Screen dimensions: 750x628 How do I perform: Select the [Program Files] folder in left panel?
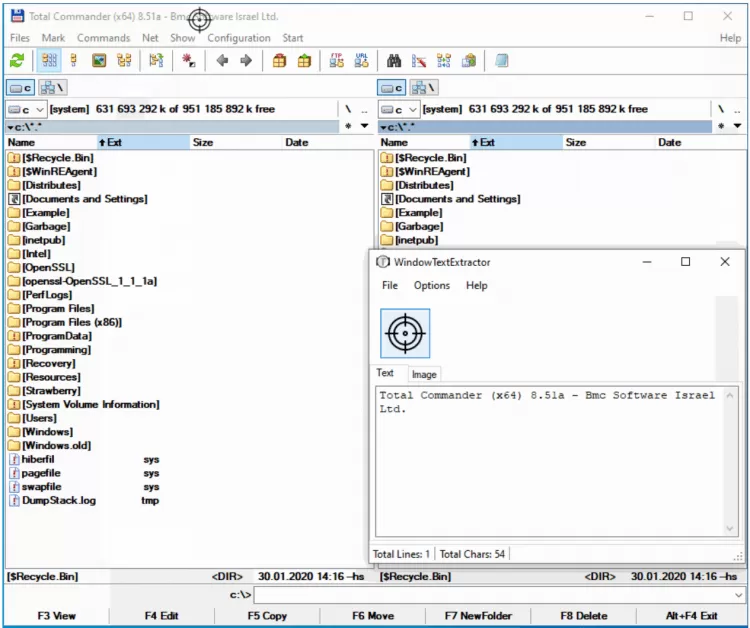[x=58, y=309]
